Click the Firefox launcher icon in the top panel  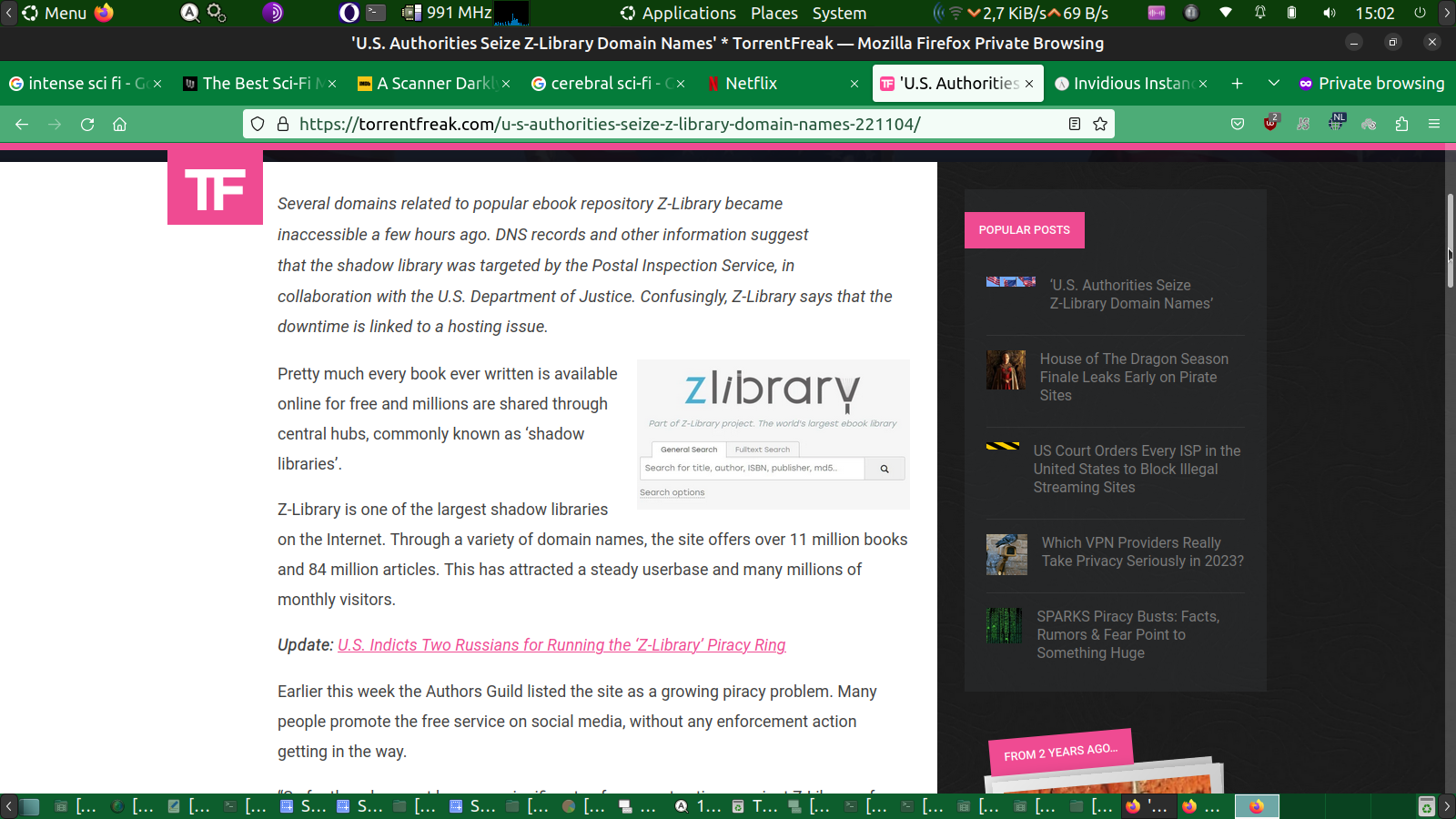click(104, 13)
